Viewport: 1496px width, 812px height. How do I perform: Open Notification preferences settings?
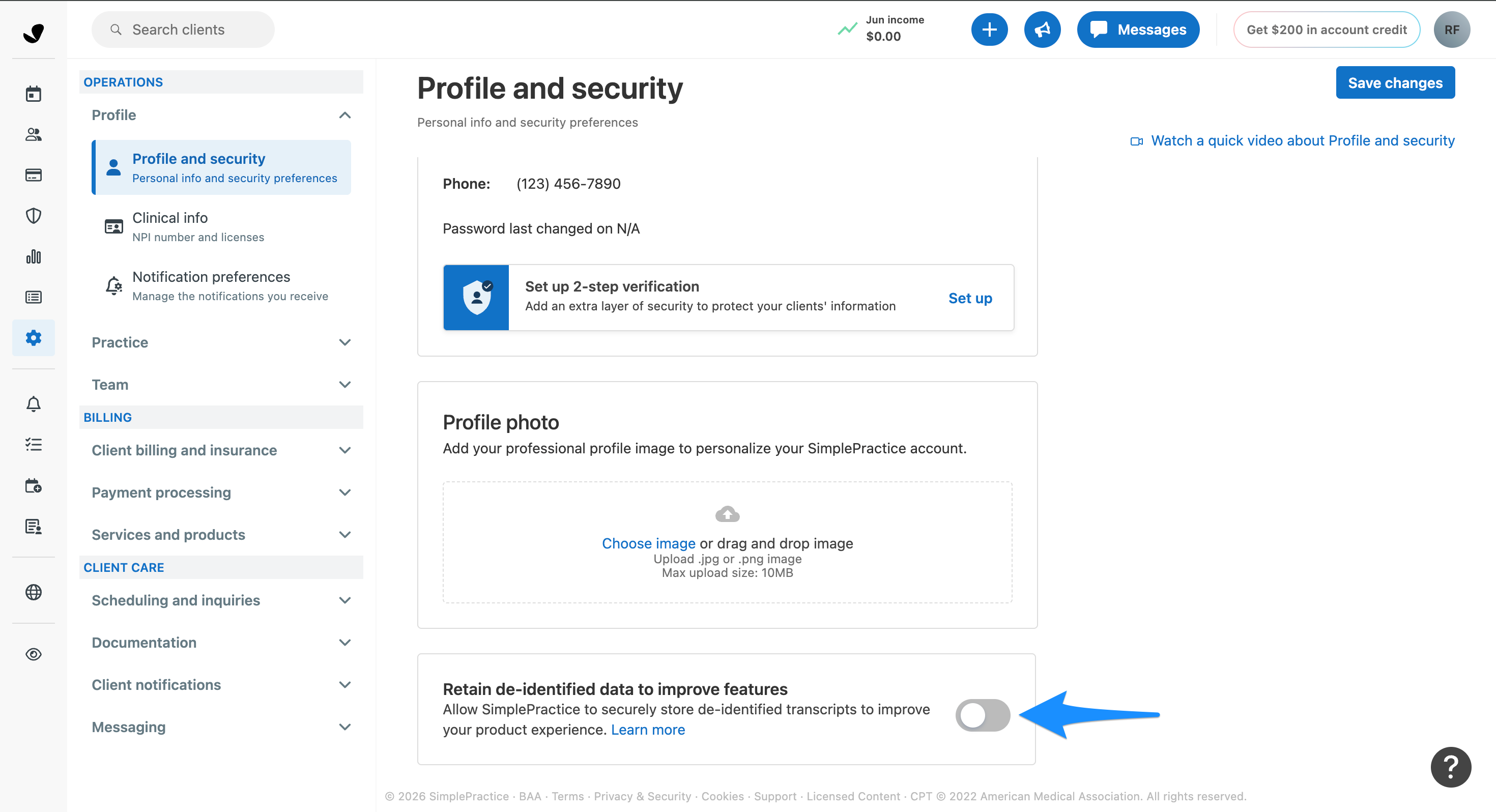[x=221, y=286]
